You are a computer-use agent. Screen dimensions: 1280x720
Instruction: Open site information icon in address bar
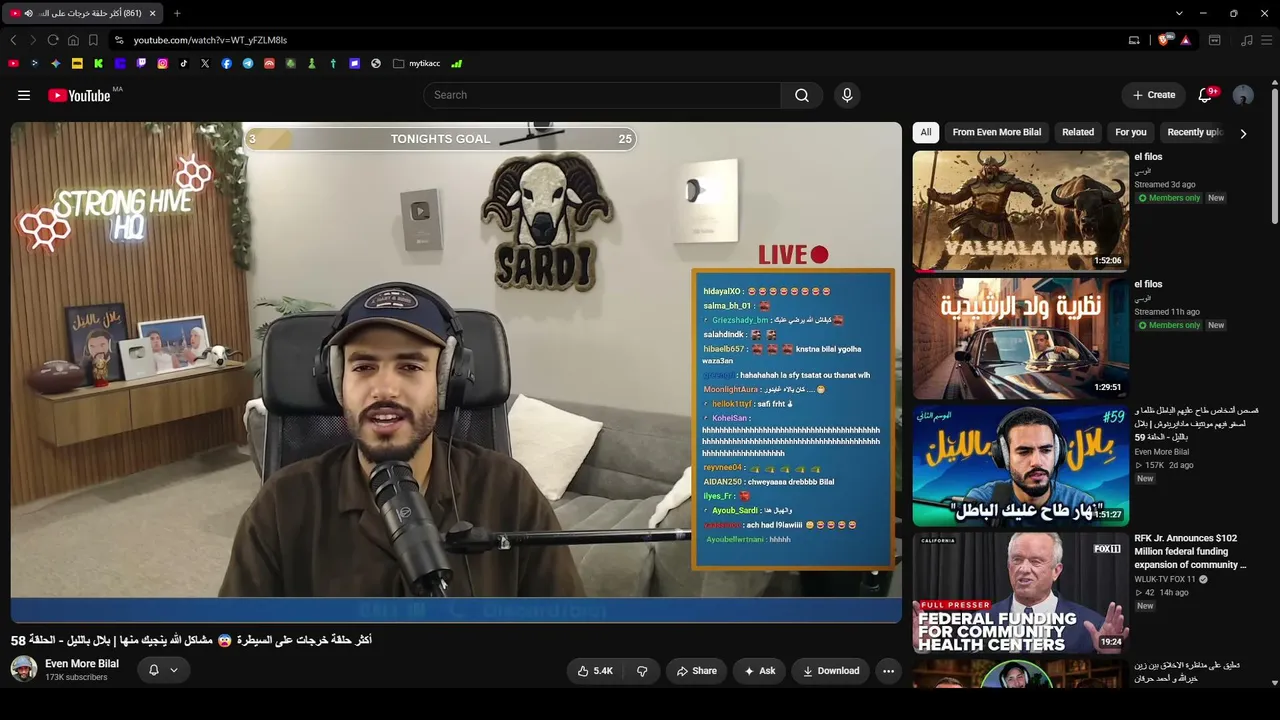[119, 40]
